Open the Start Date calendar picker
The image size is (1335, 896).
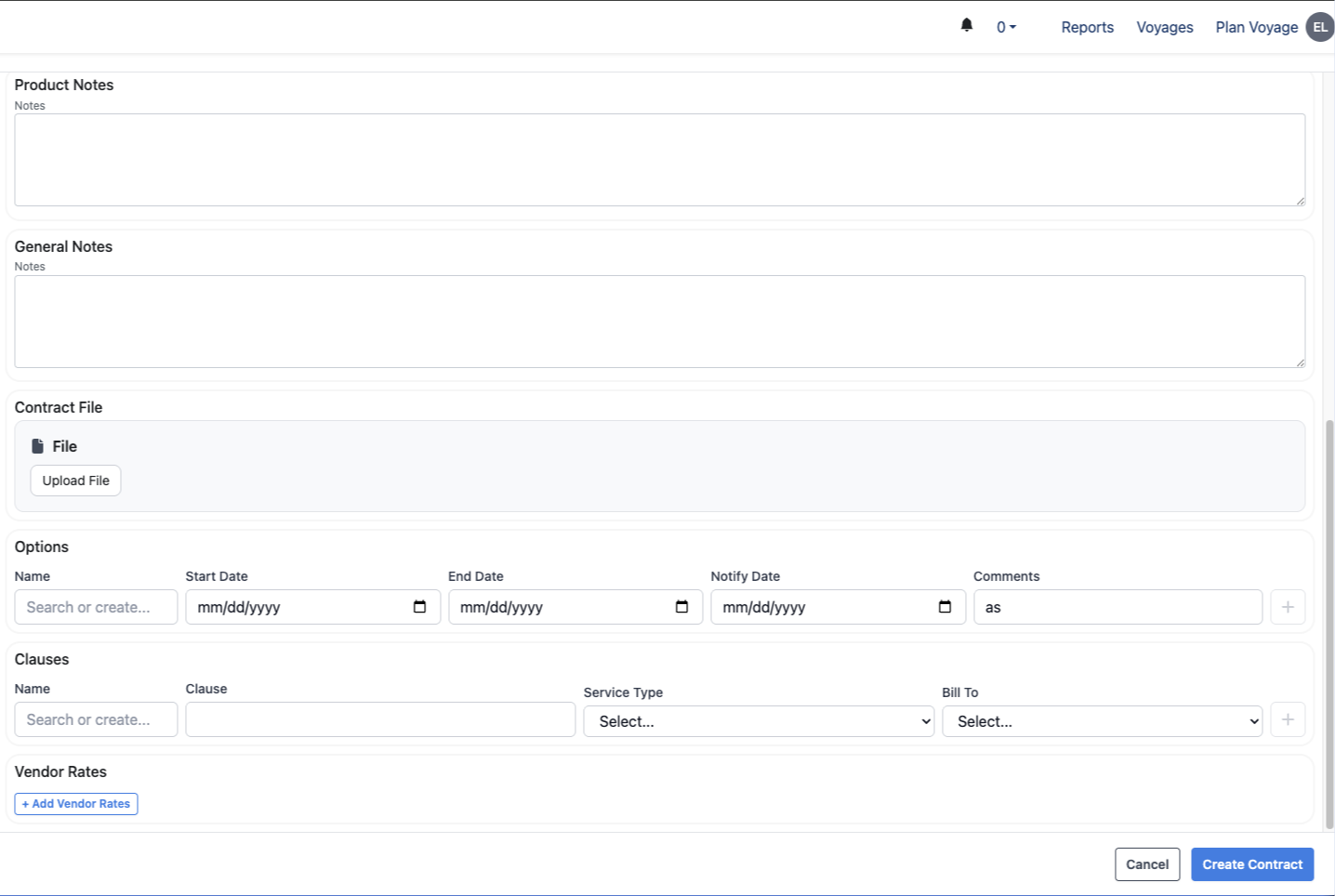pyautogui.click(x=419, y=607)
